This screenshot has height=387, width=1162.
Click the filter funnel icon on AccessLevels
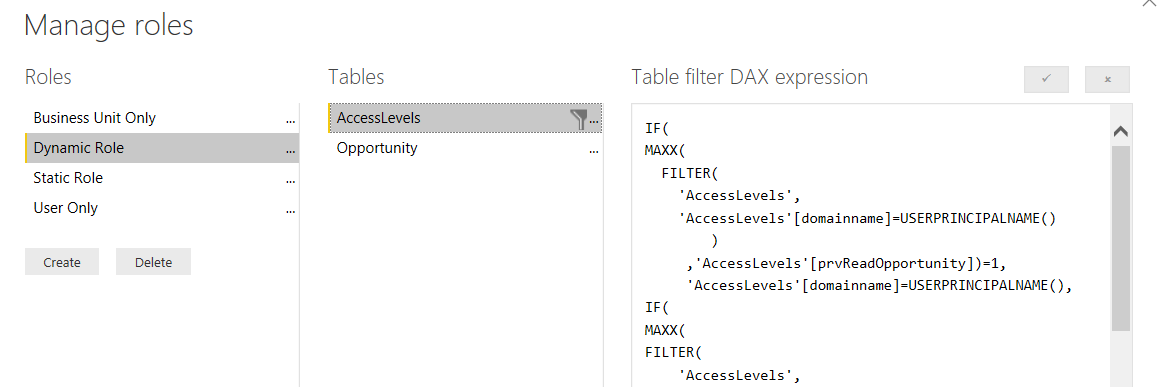click(x=579, y=119)
